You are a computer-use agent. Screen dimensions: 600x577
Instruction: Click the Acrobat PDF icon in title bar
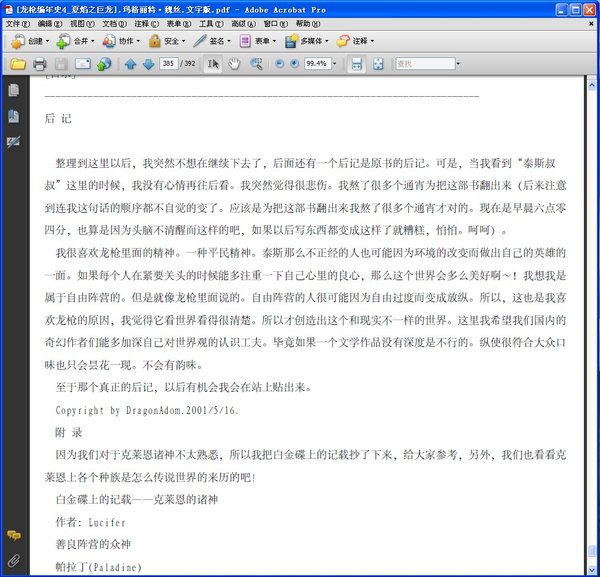tap(8, 10)
